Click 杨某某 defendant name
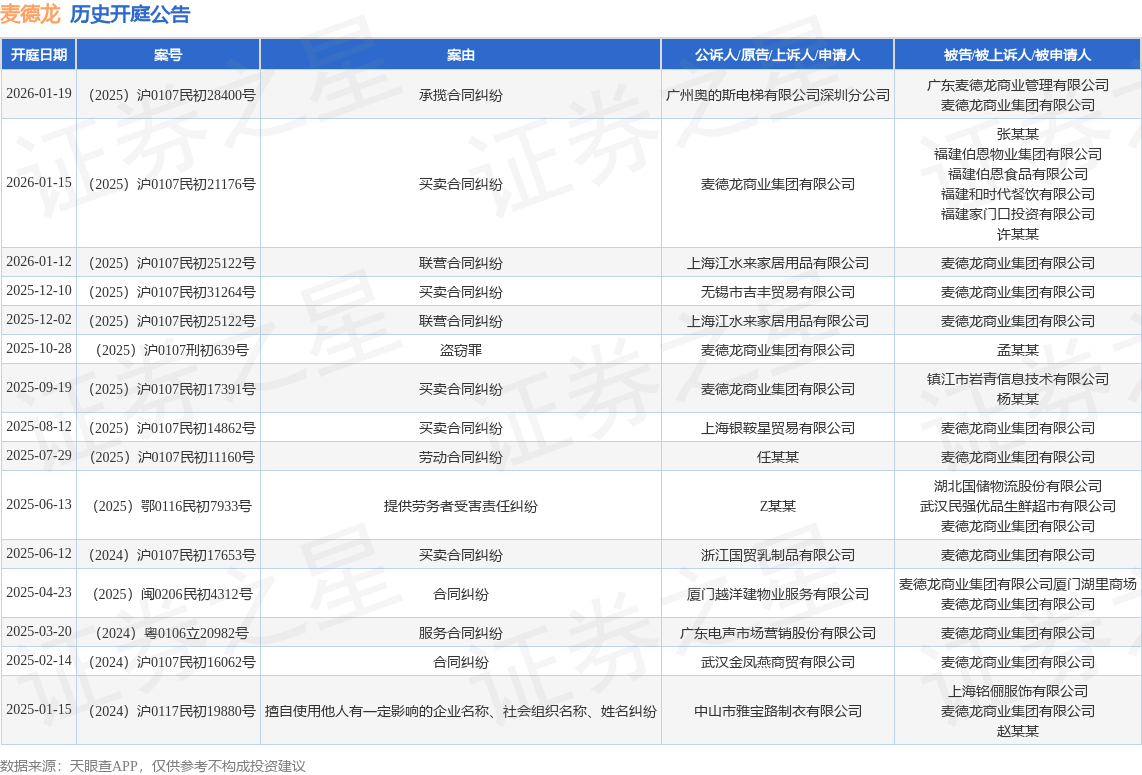 [1017, 398]
